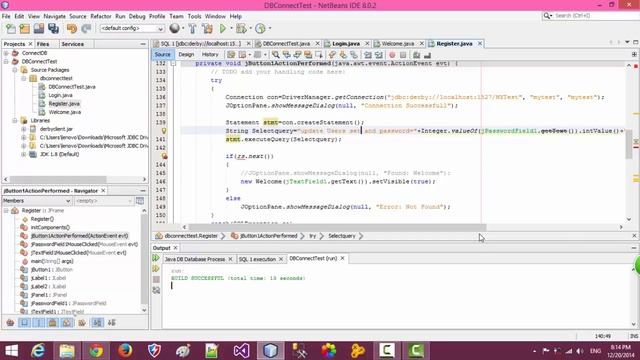Expand the ConnectDB project node
The image size is (640, 360).
[6, 53]
